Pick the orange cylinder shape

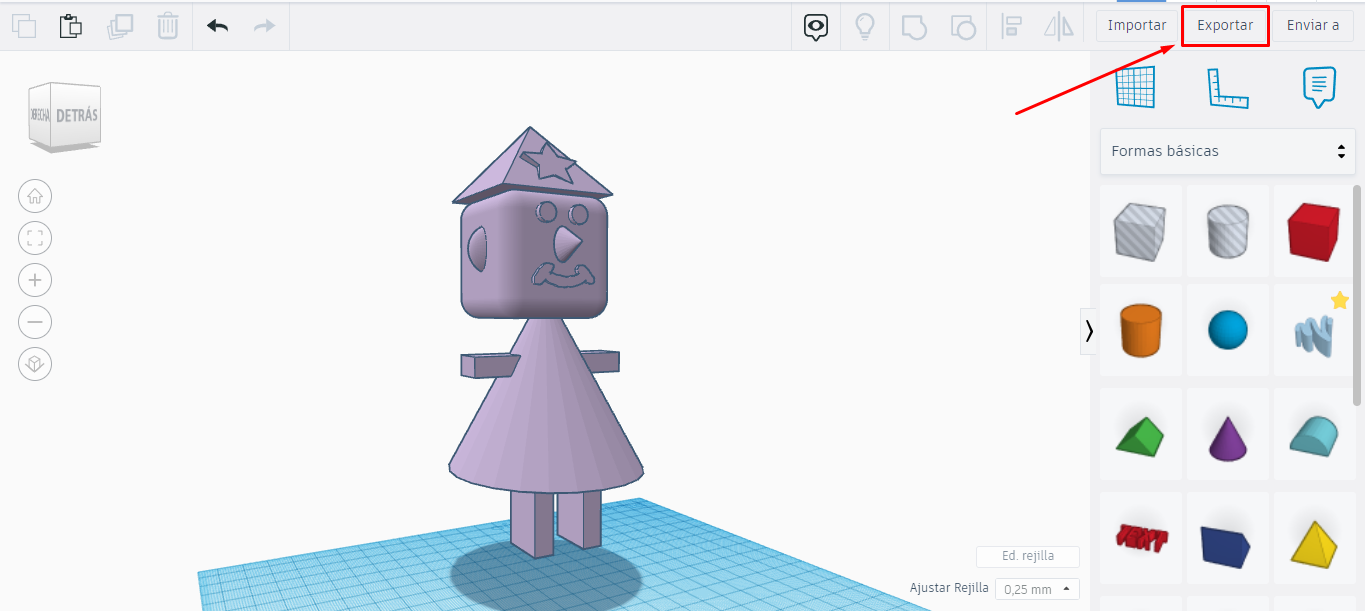[1140, 331]
